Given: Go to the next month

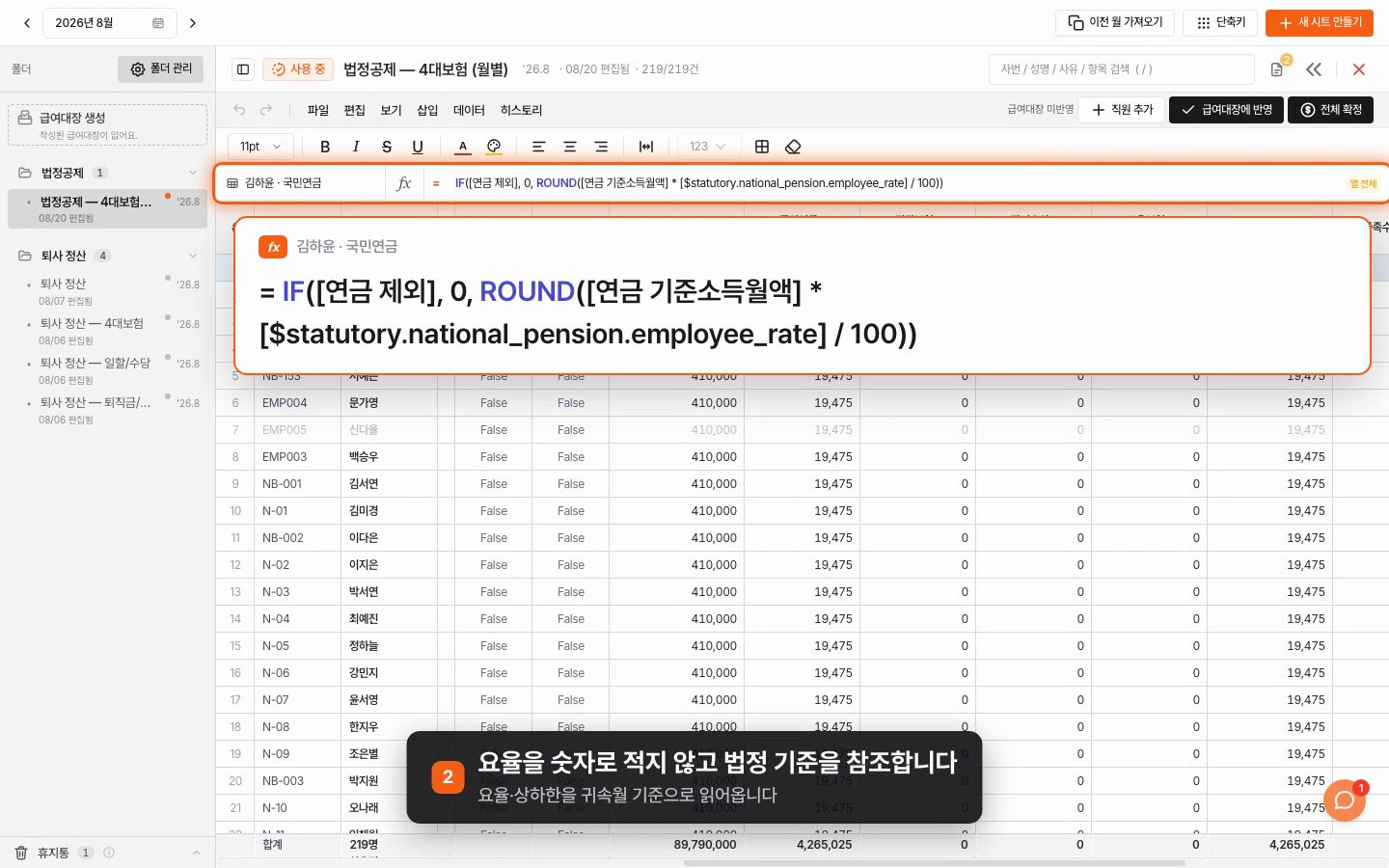Looking at the screenshot, I should pos(193,23).
